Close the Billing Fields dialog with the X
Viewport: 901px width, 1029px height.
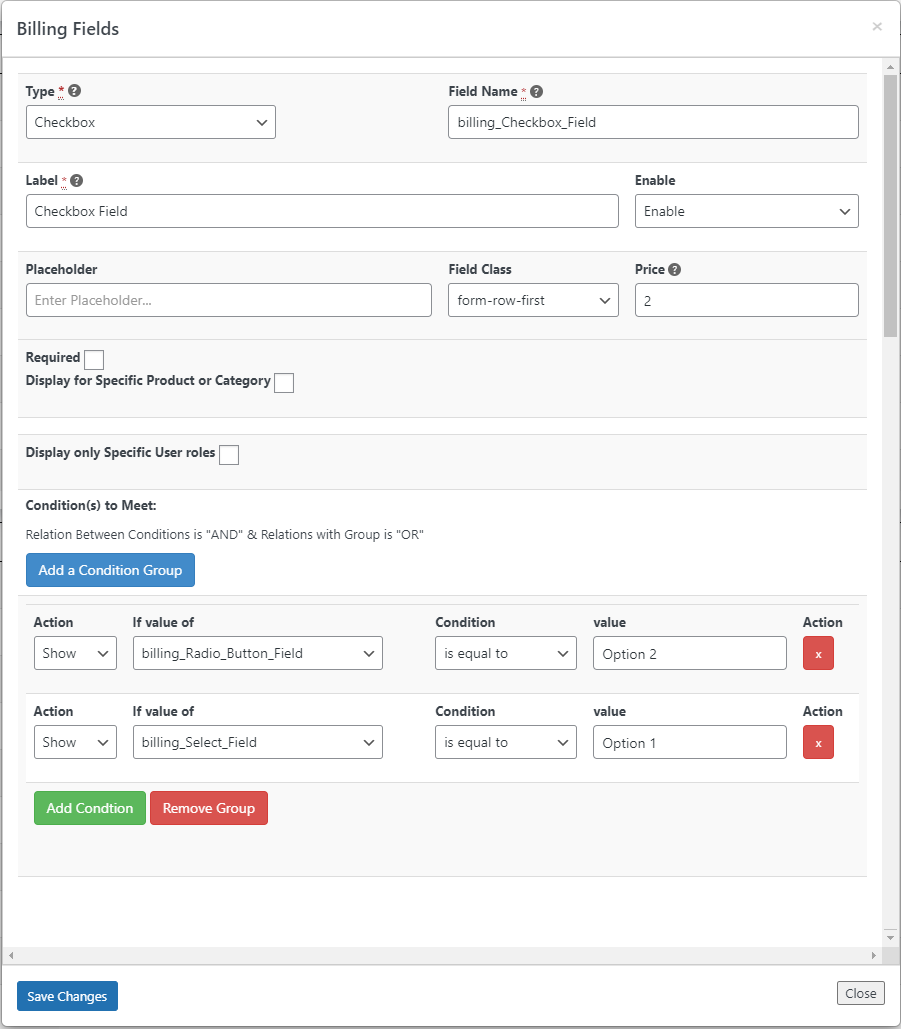[x=877, y=26]
